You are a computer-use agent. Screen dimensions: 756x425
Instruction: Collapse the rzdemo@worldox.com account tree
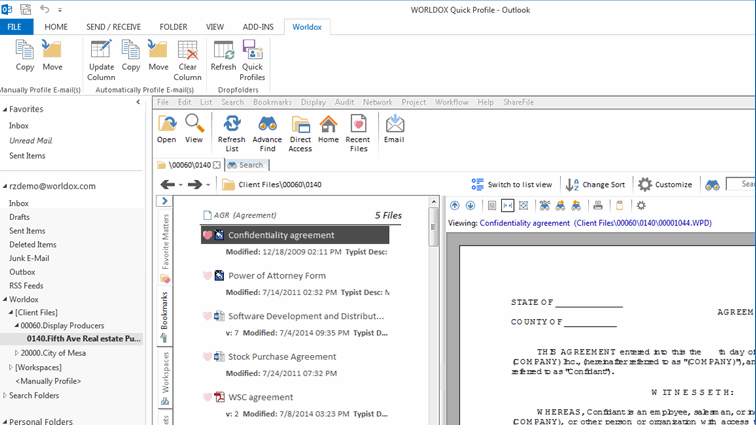tap(5, 186)
